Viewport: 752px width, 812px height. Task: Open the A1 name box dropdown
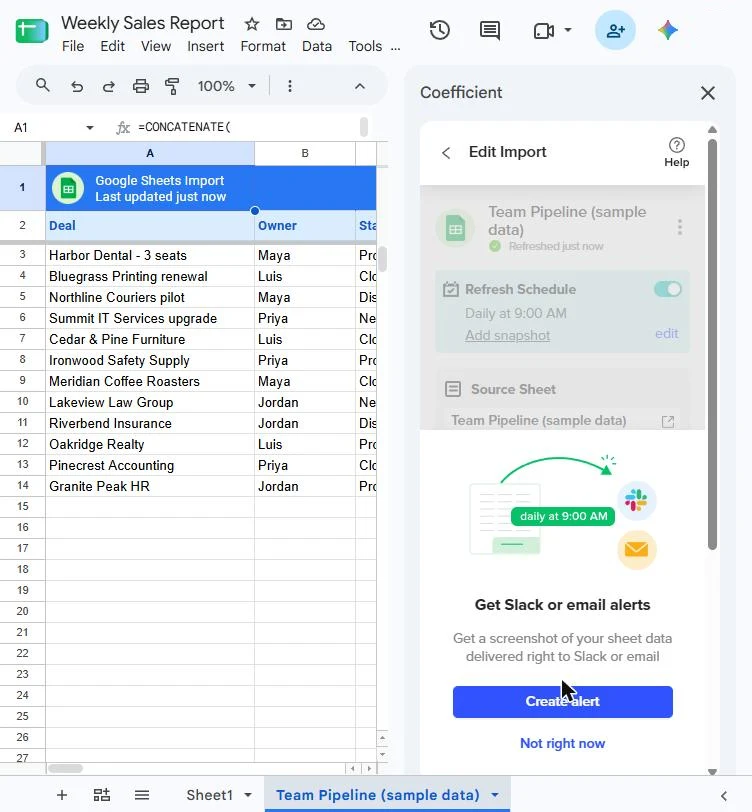pos(90,127)
